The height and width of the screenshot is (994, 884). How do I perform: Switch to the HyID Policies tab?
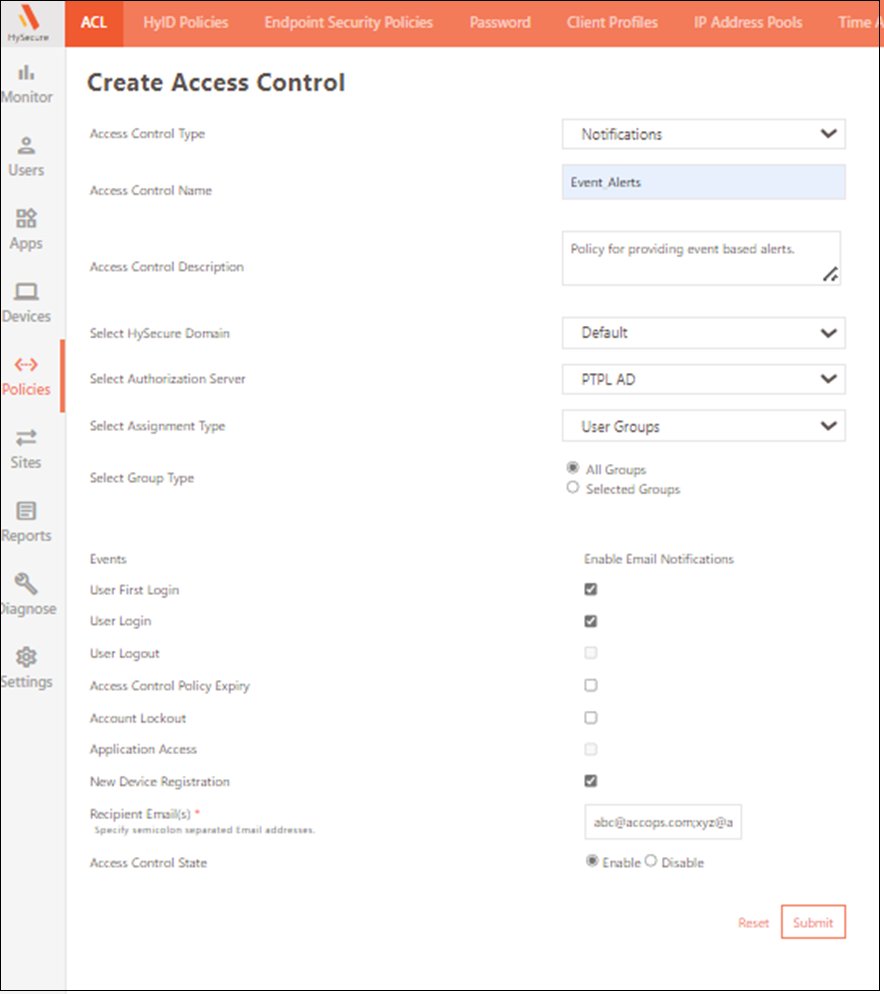coord(185,22)
